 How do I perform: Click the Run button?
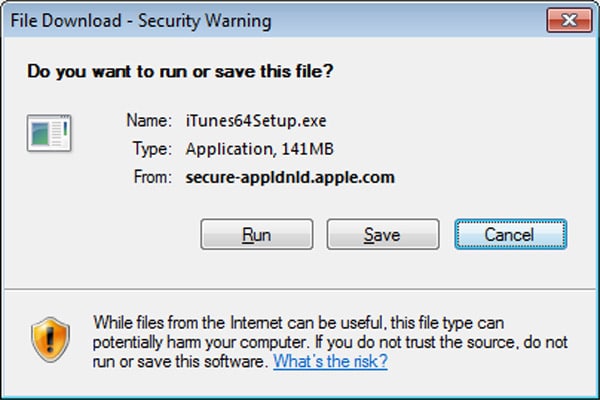[256, 235]
